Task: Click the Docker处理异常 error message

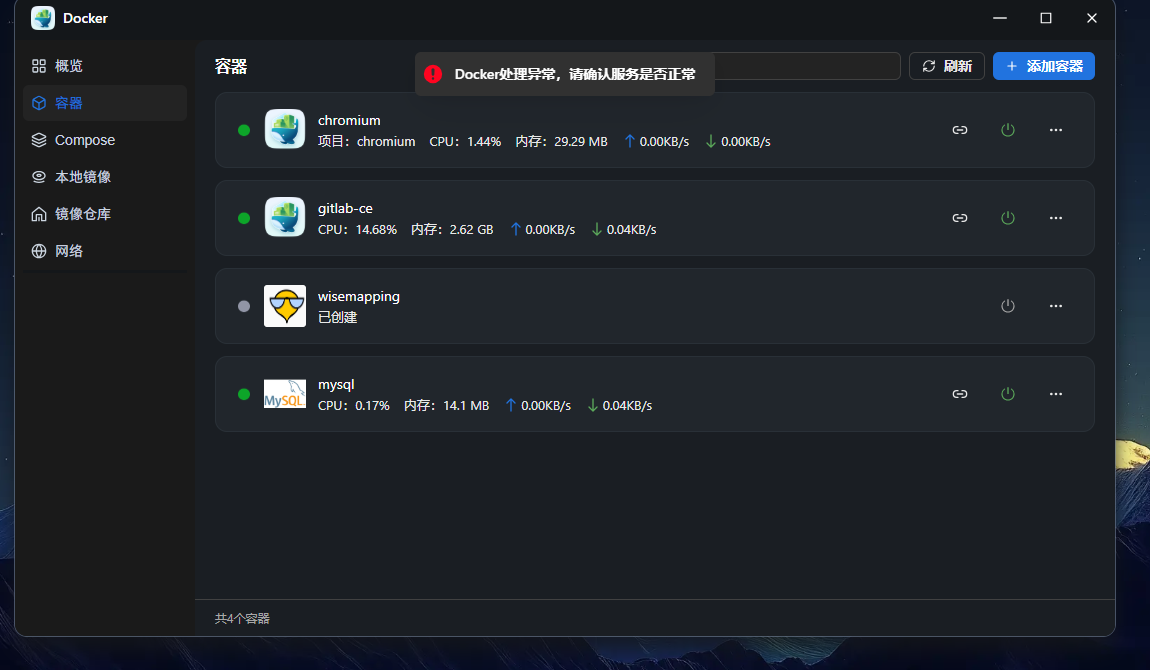Action: (575, 74)
